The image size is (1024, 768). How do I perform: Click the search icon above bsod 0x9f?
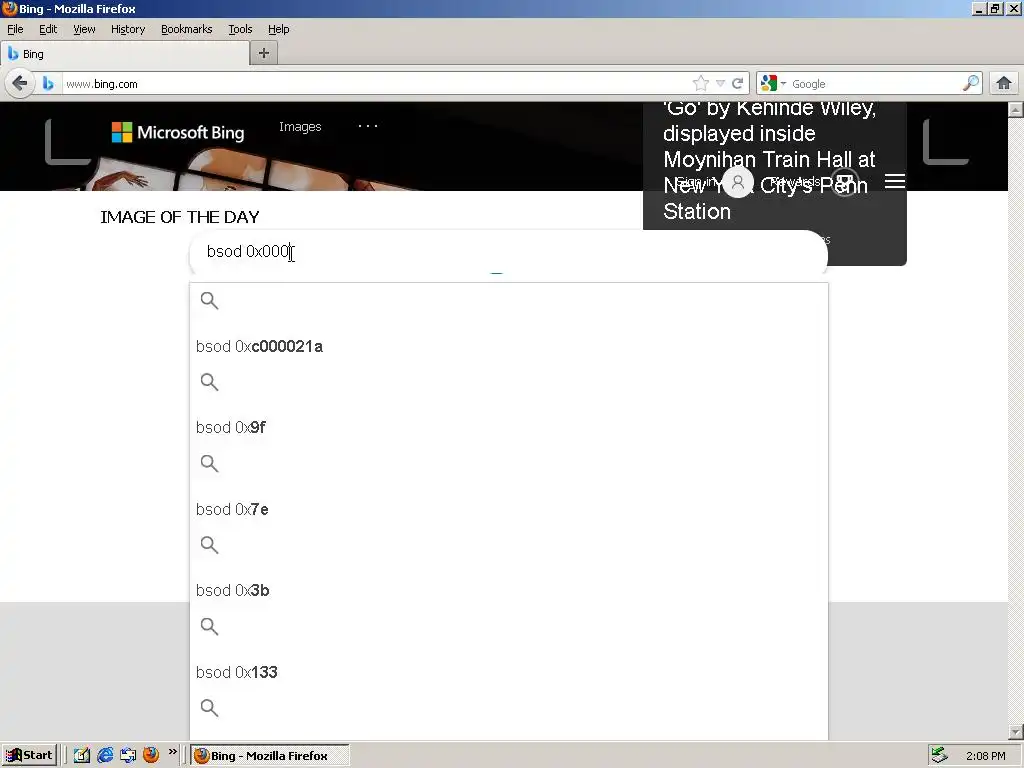(x=209, y=381)
